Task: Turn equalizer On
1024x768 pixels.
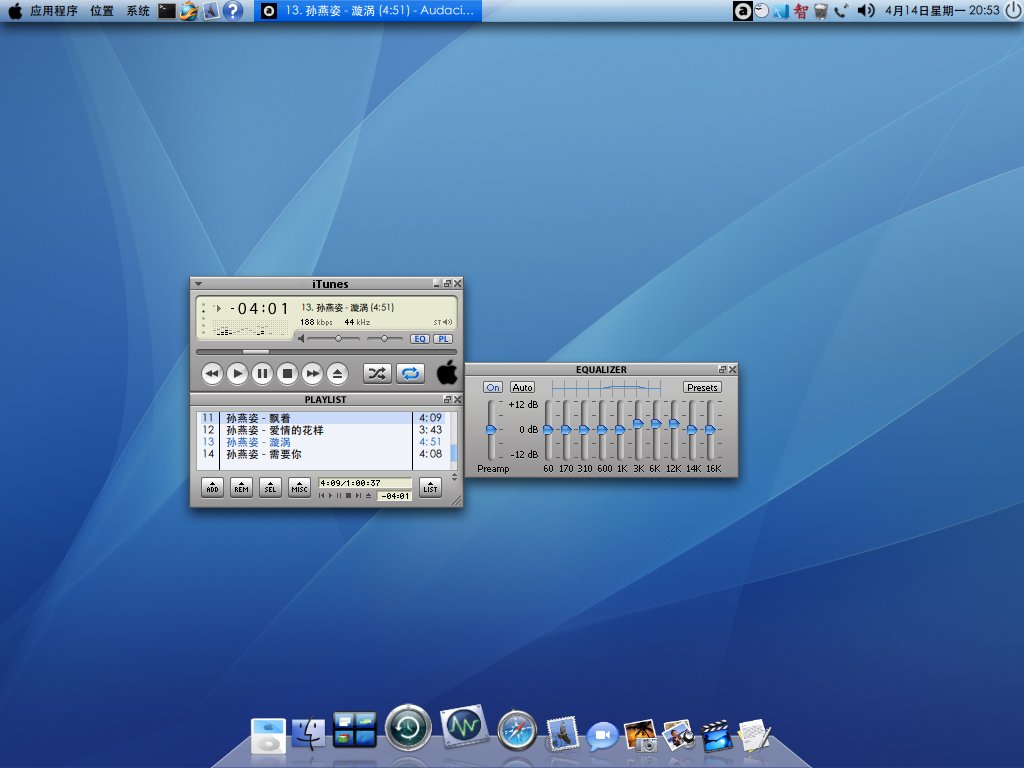Action: (x=493, y=387)
